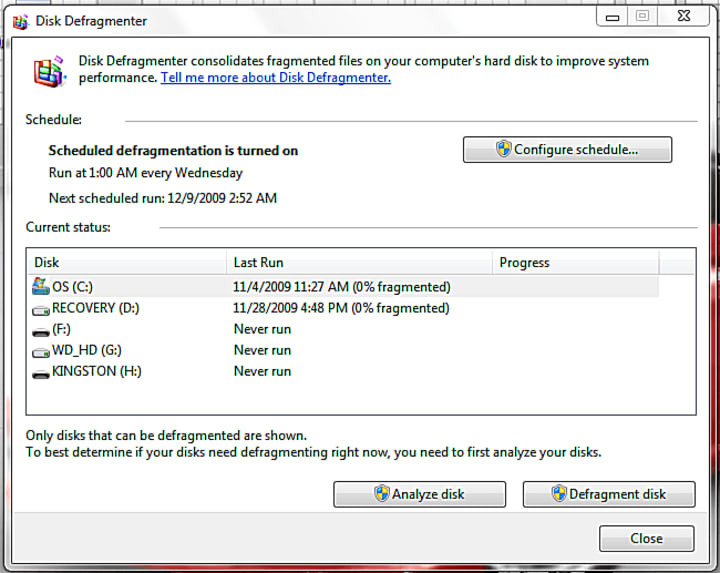Click the (F:) removable drive icon
720x573 pixels.
tap(41, 331)
